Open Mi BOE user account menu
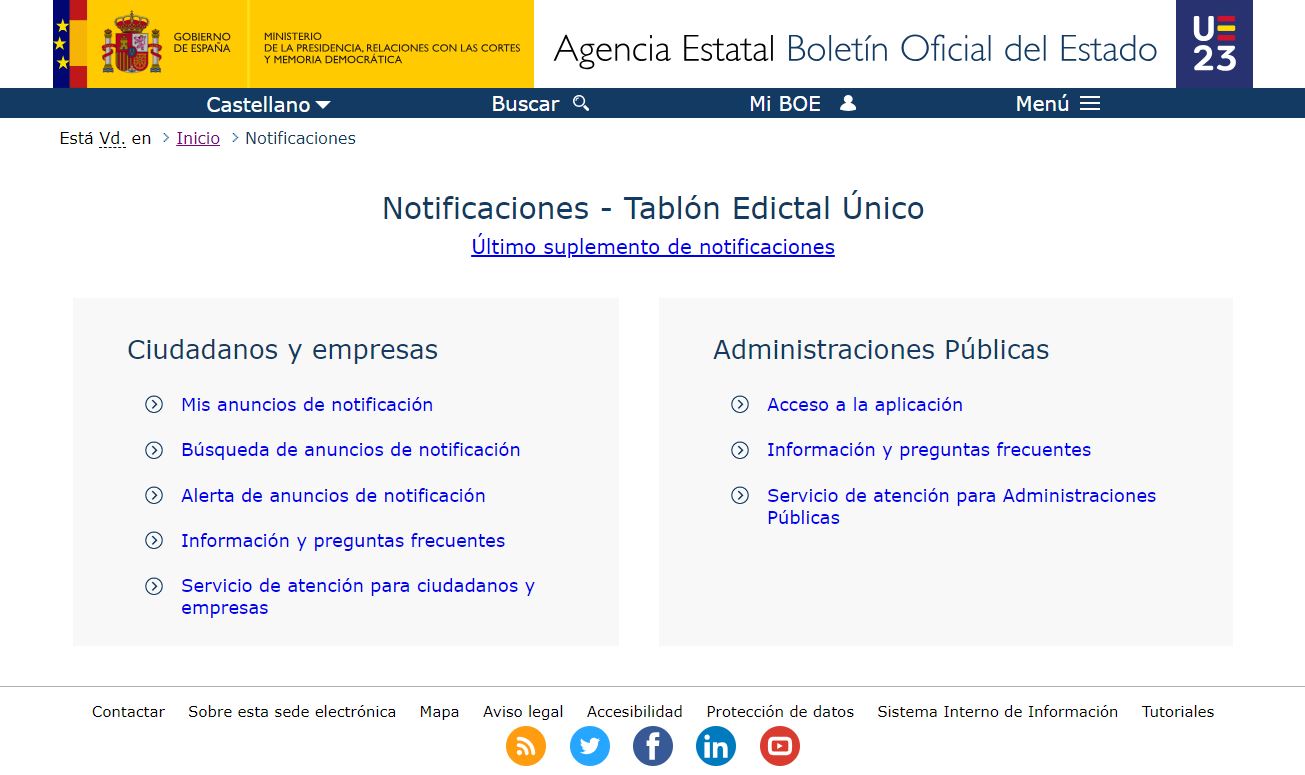The height and width of the screenshot is (775, 1305). pyautogui.click(x=802, y=104)
